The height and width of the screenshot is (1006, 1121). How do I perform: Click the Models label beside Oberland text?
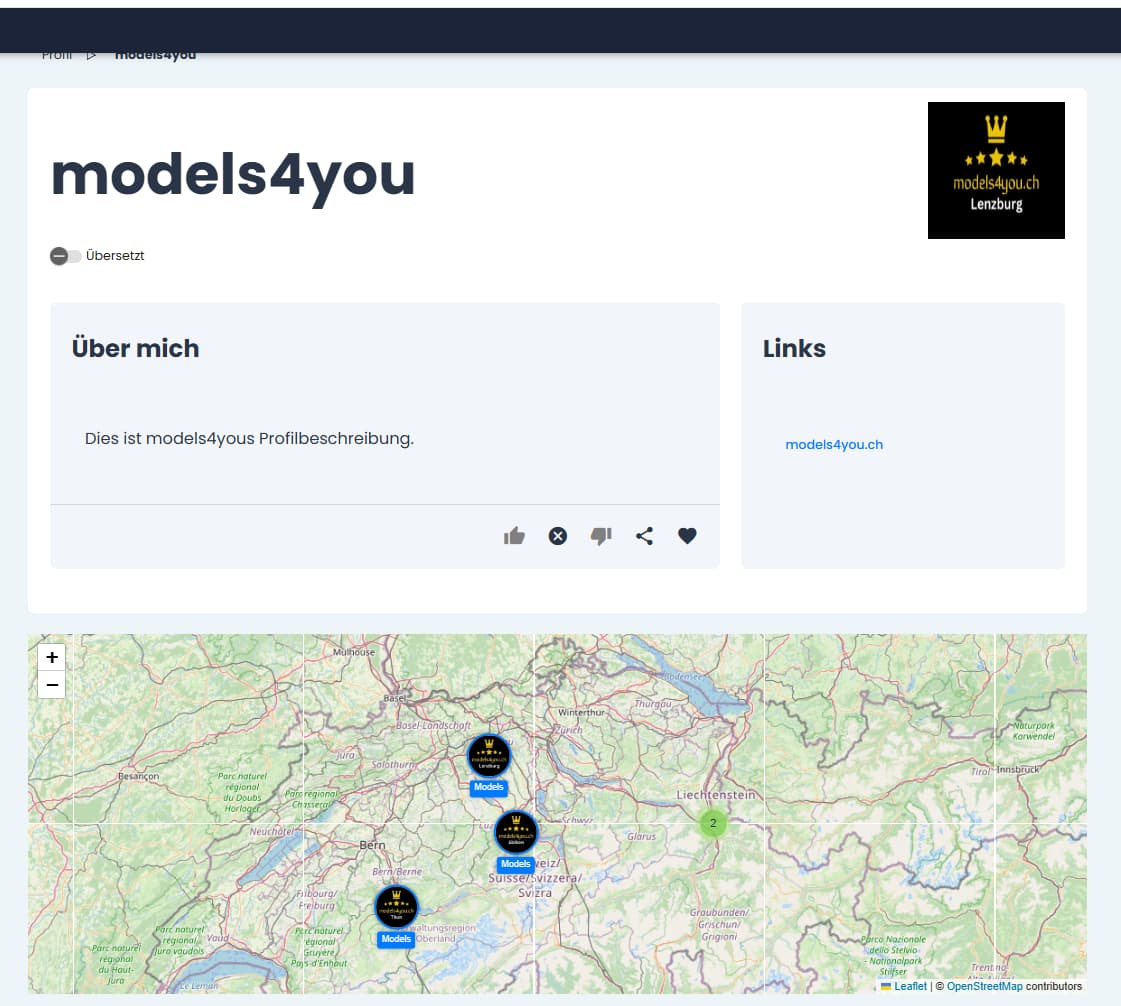tap(396, 940)
